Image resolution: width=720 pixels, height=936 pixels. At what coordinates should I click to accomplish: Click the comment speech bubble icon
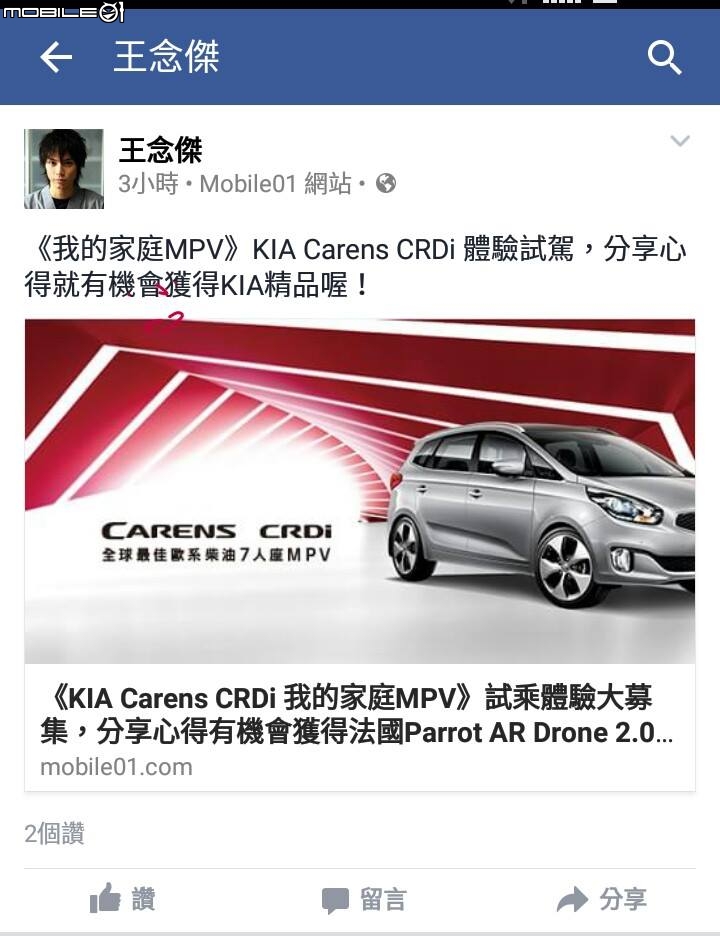pos(335,900)
